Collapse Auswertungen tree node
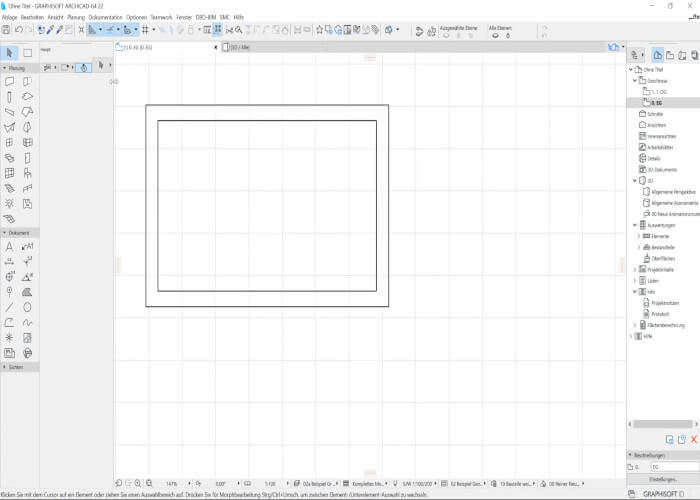The image size is (700, 500). 635,225
